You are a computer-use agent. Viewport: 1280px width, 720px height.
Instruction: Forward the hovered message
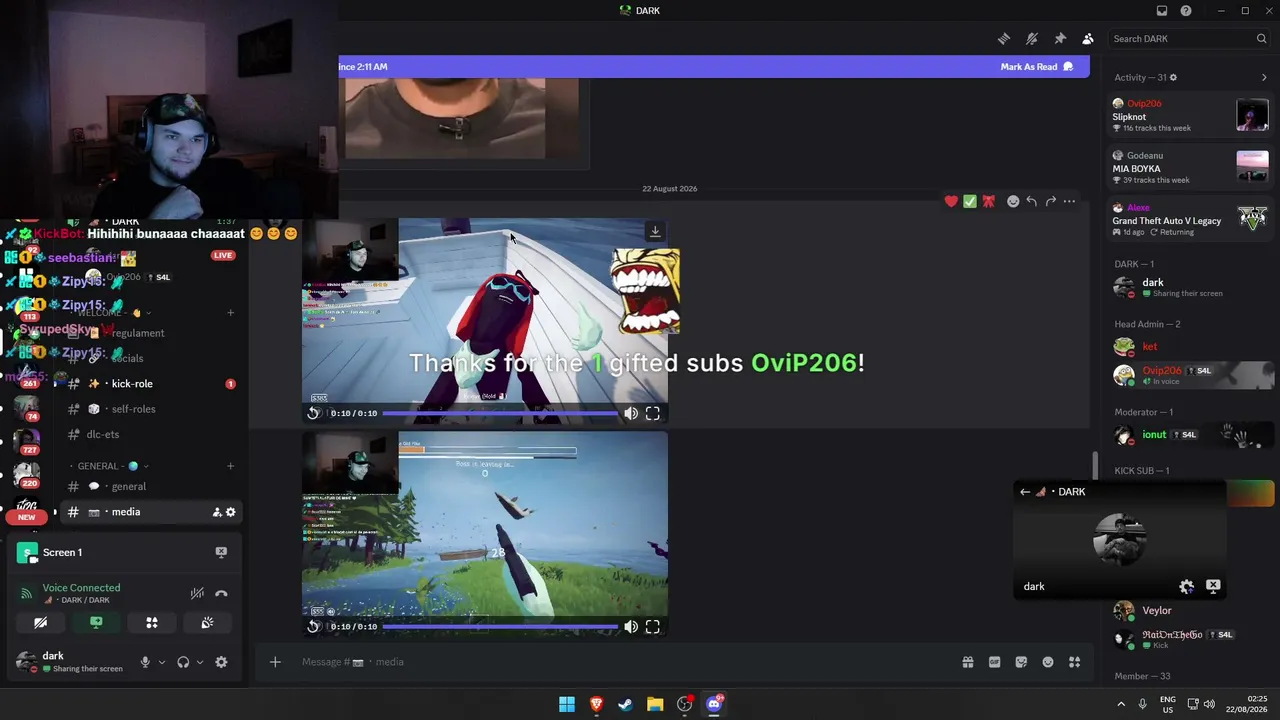(1050, 201)
